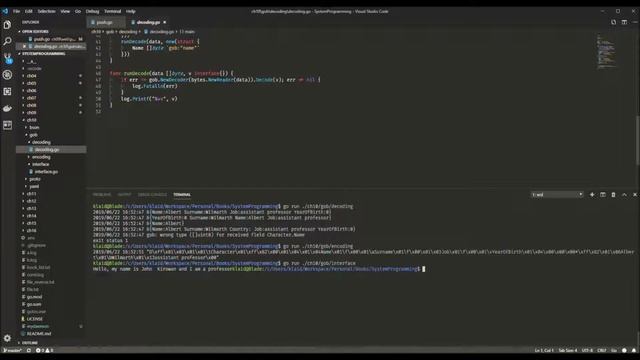Image resolution: width=640 pixels, height=360 pixels.
Task: Kill the terminal with trash icon
Action: click(613, 195)
